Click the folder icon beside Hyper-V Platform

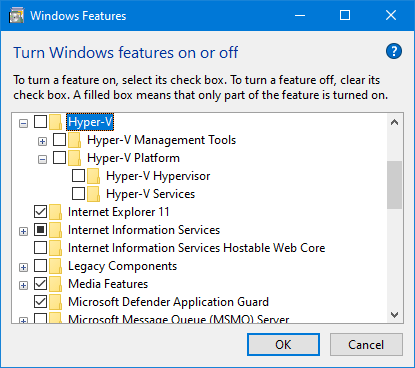coord(75,158)
